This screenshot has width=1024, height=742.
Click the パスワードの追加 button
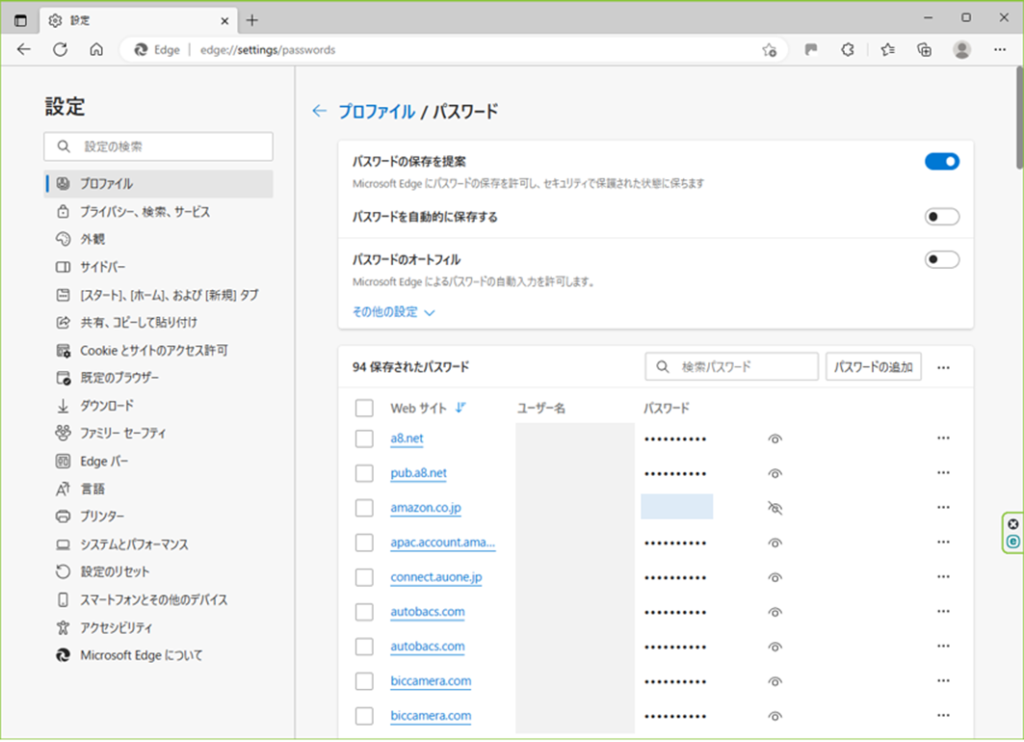click(873, 366)
